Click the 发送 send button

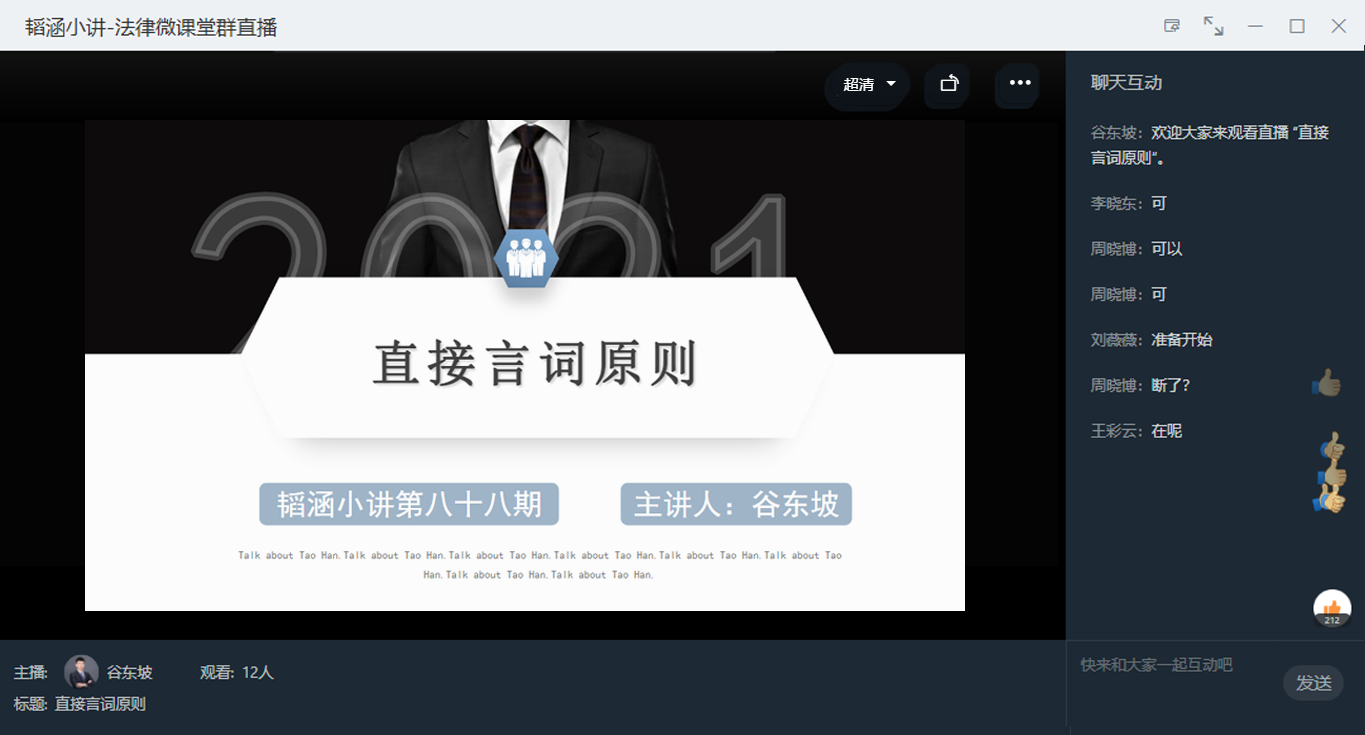click(1313, 683)
